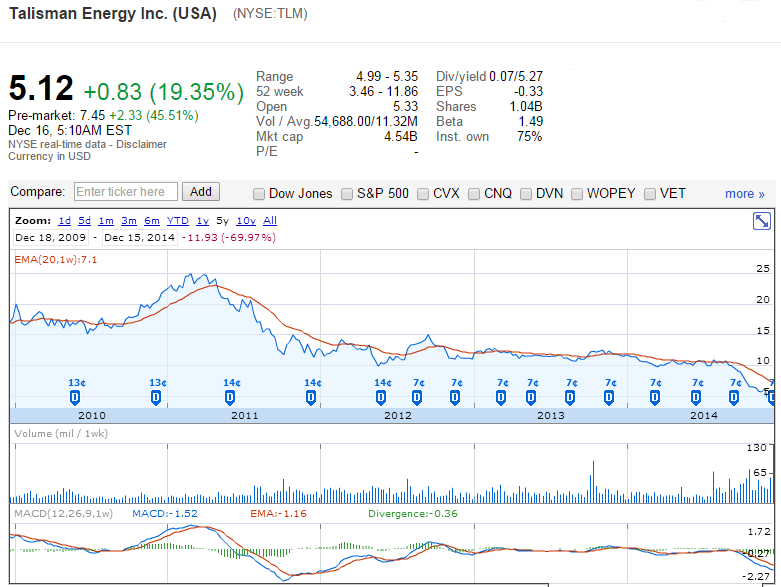The image size is (781, 587).
Task: Select the 2012 label on timeline
Action: pos(397,415)
